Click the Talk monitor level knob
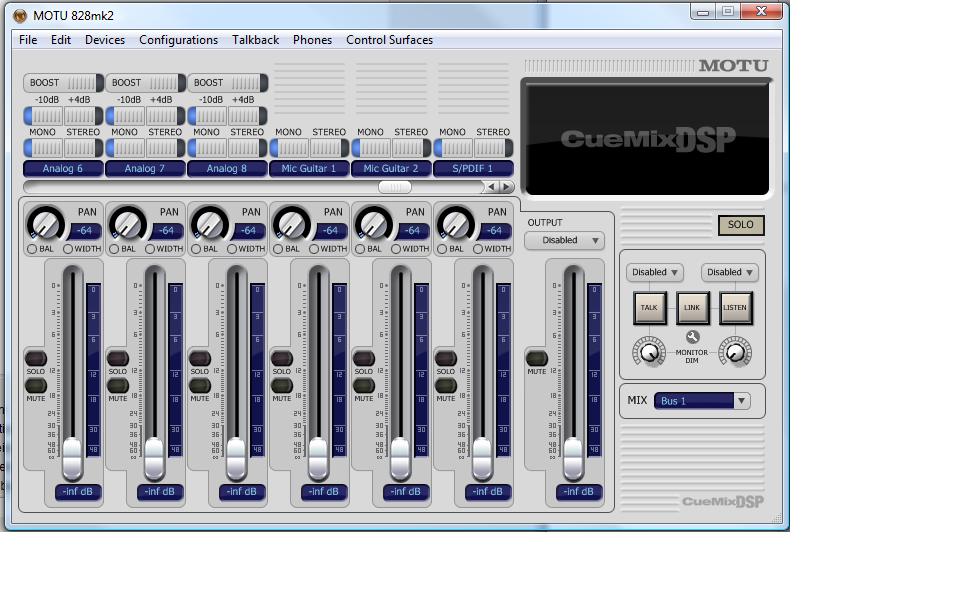960x600 pixels. 649,351
